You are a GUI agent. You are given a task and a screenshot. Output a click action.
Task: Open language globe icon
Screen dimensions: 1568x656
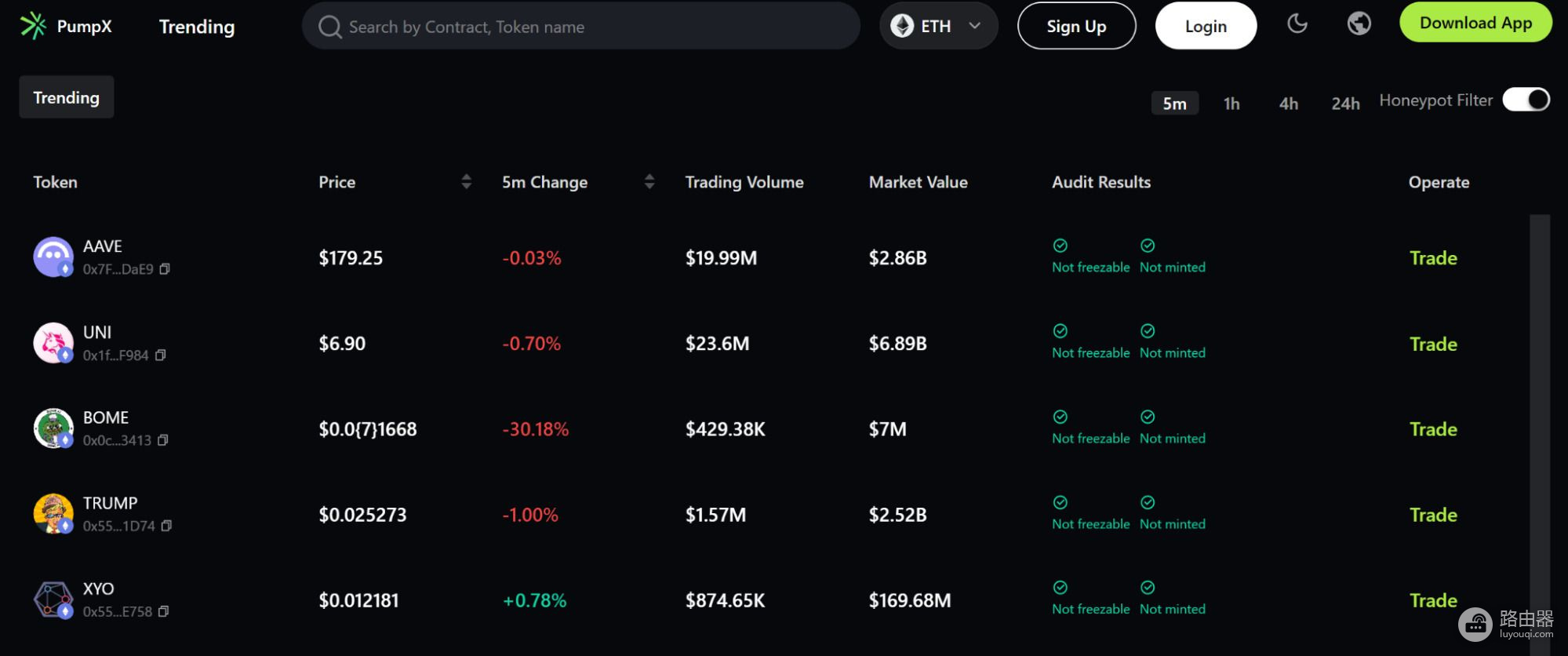pyautogui.click(x=1359, y=24)
